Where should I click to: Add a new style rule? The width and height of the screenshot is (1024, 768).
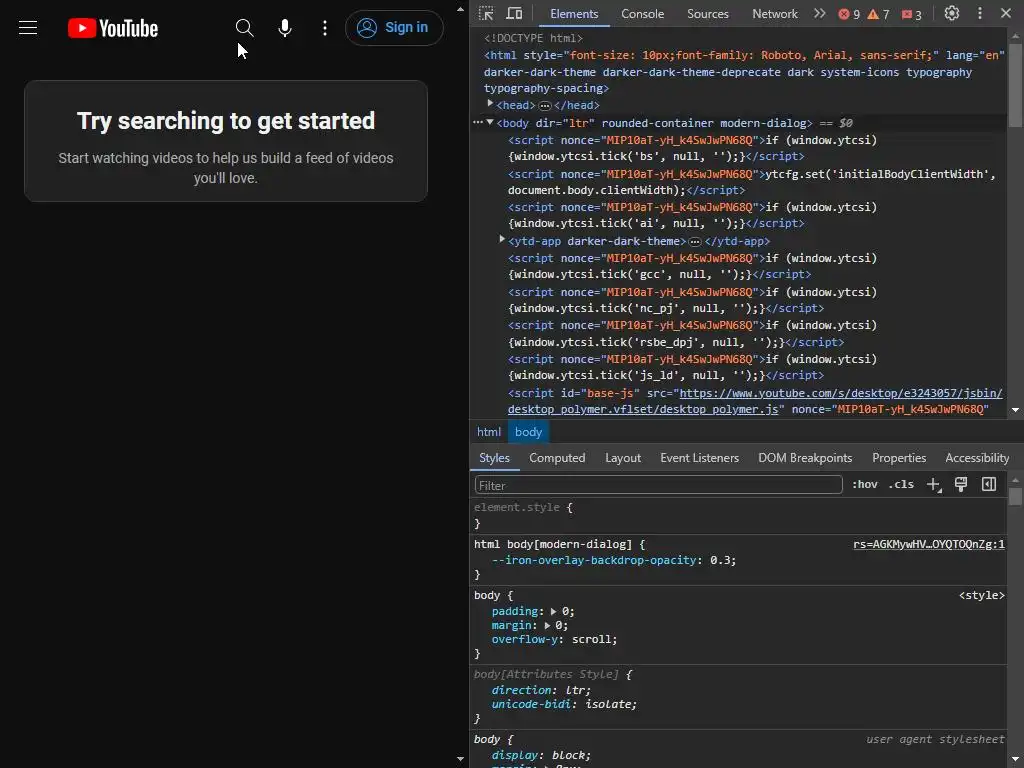tap(934, 485)
